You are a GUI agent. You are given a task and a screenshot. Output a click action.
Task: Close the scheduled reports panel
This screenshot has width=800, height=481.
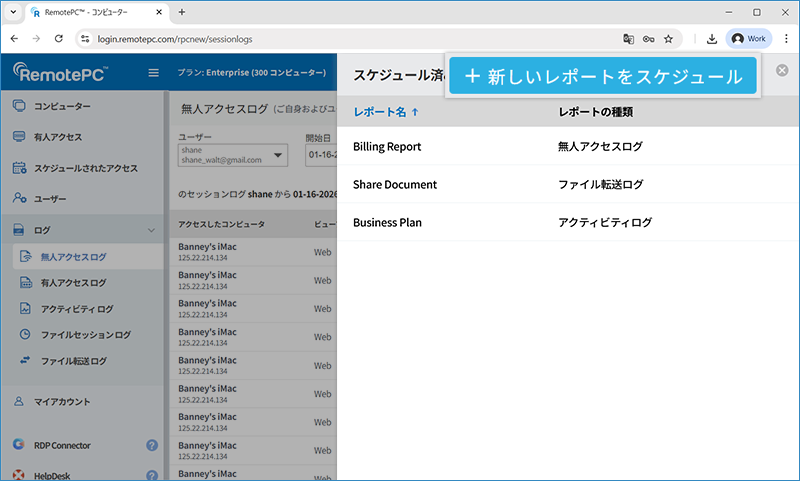[782, 70]
